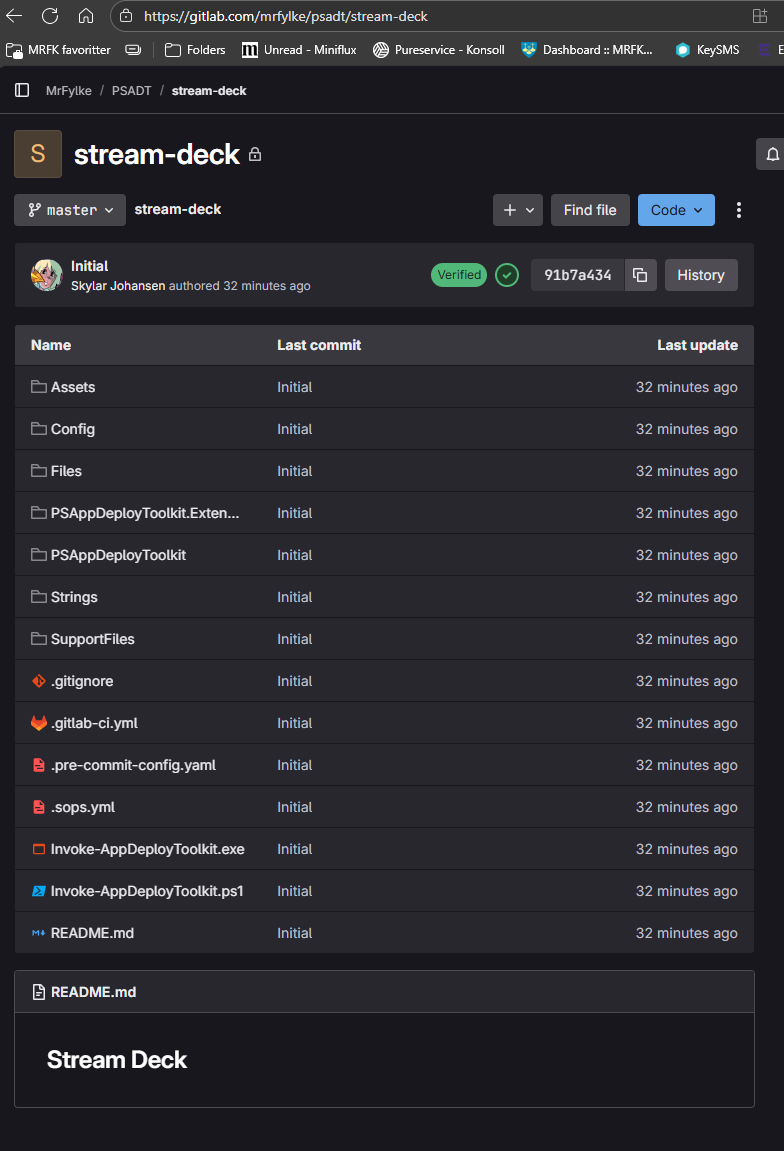
Task: Go to PSADT breadcrumb
Action: pos(131,90)
